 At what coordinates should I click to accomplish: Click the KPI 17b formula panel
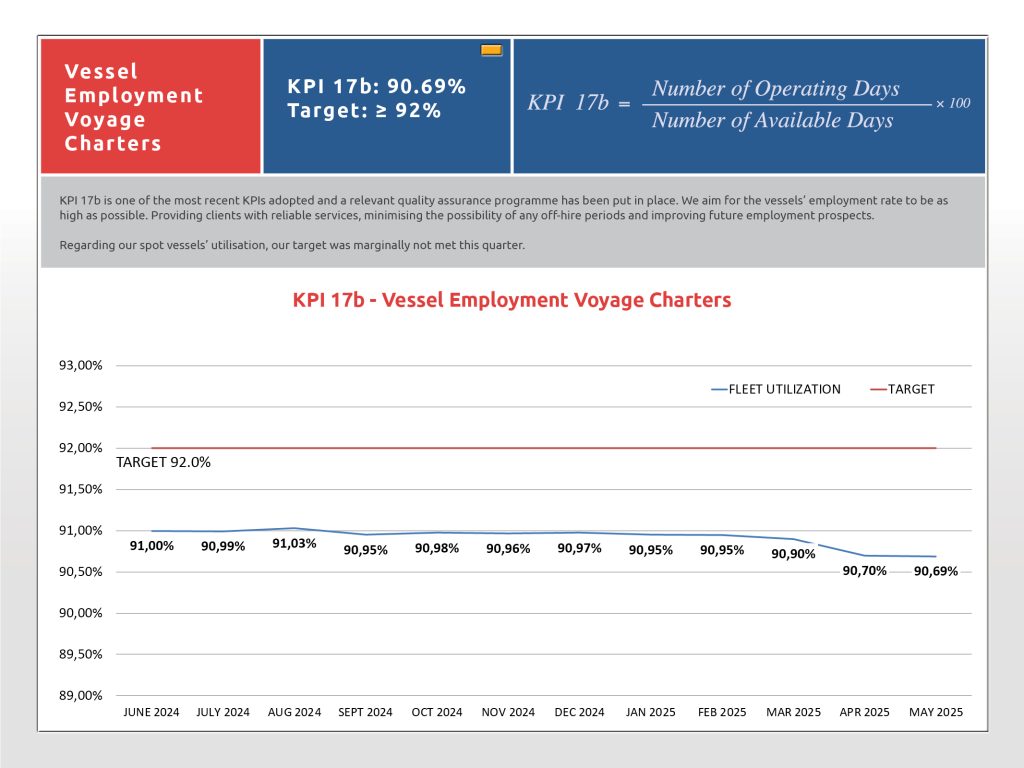(x=749, y=106)
